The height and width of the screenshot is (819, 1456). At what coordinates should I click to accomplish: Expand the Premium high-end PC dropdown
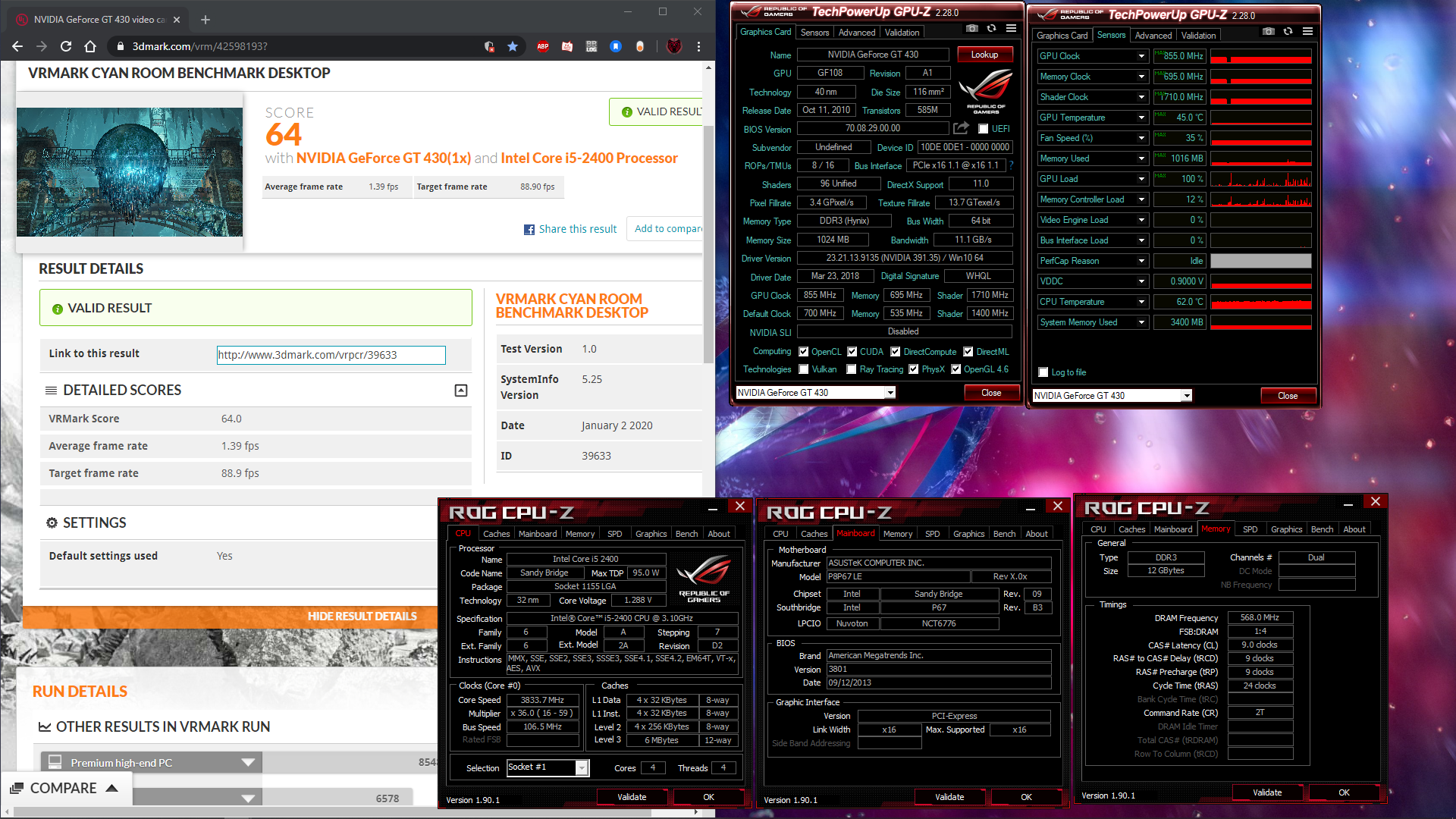[x=247, y=762]
